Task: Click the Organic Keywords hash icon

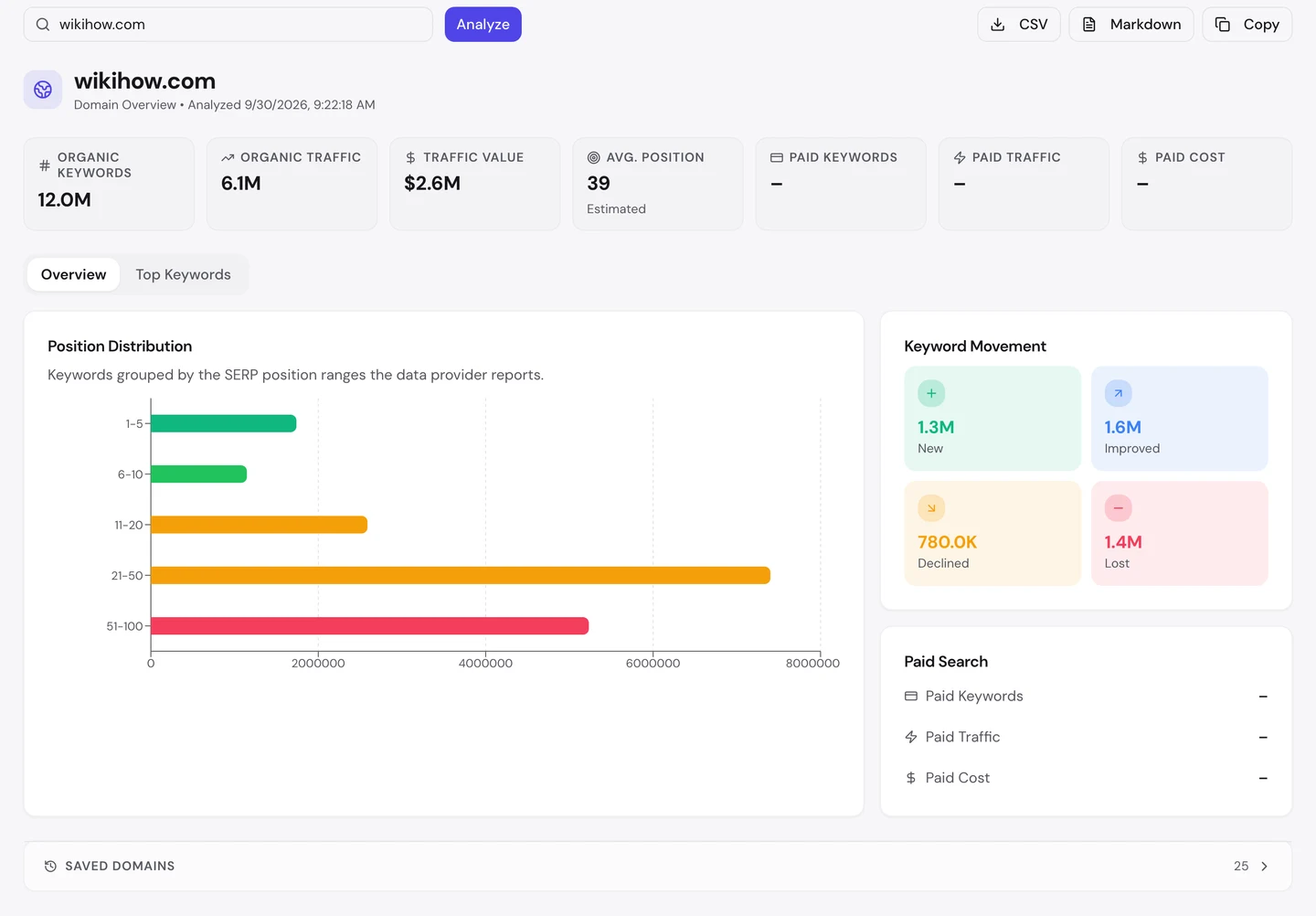Action: [45, 165]
